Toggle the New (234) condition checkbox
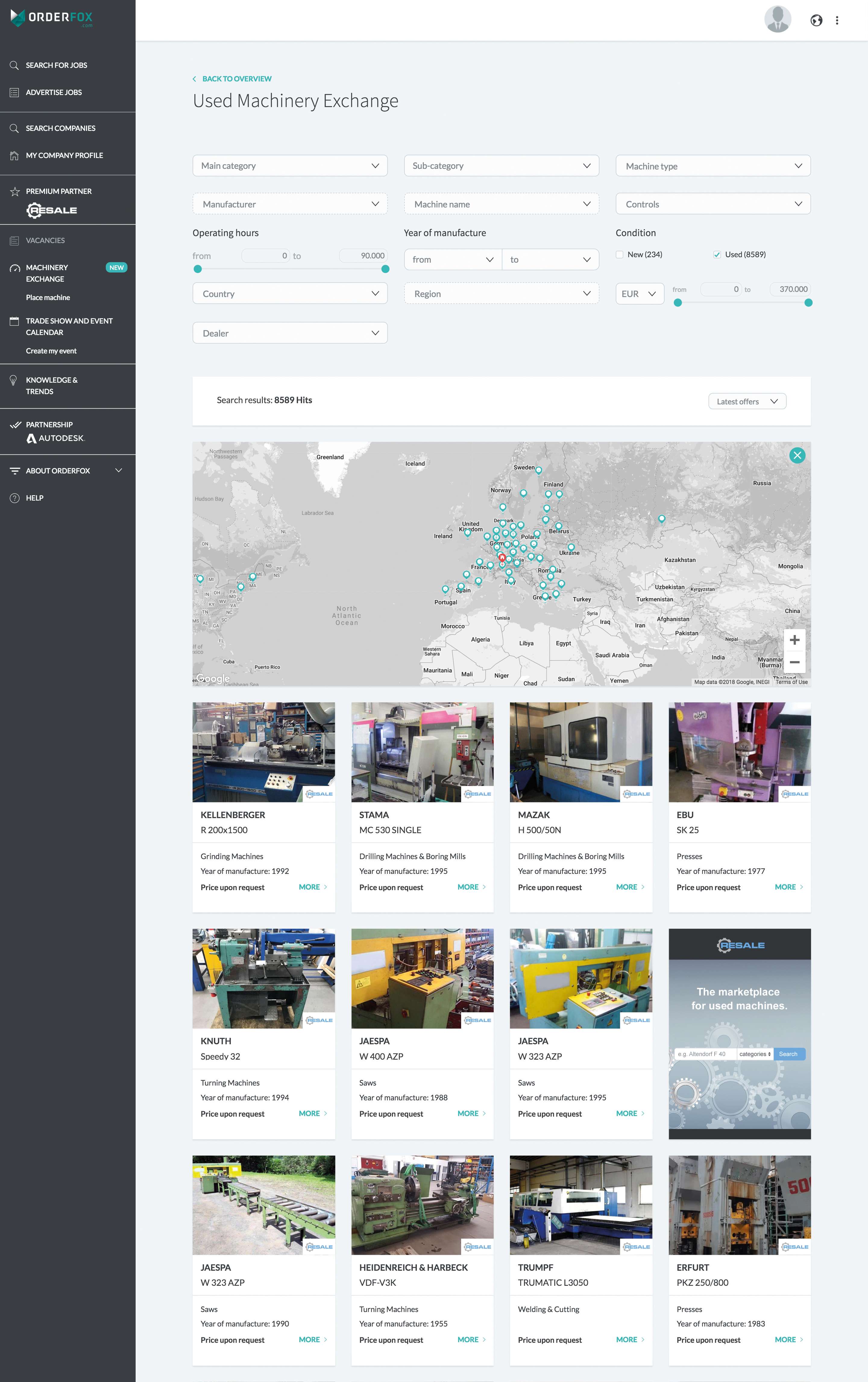Screen dimensions: 868x1382 tap(620, 254)
